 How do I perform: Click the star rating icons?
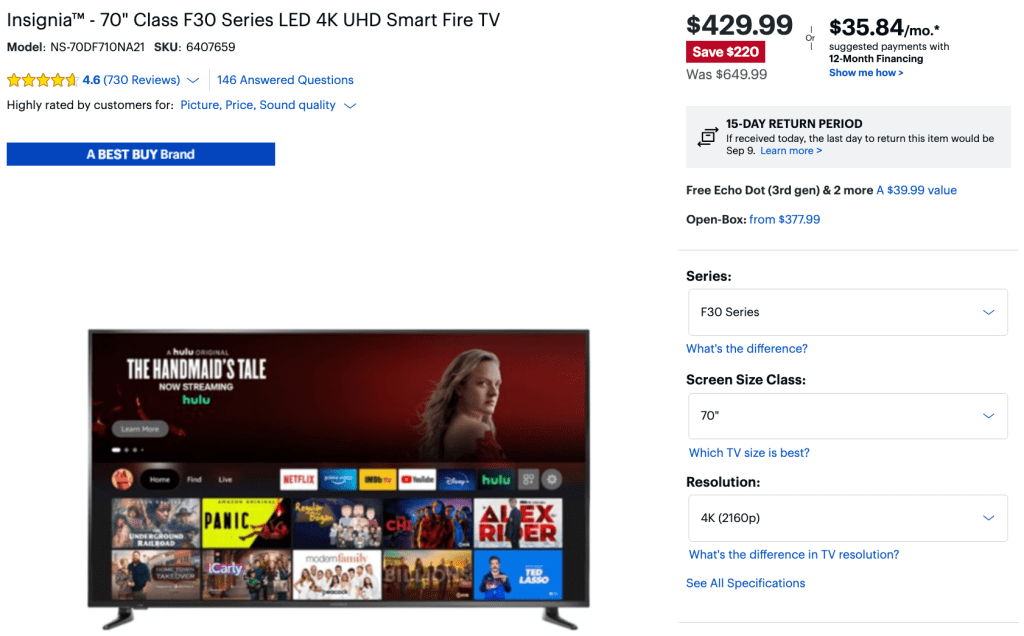(42, 80)
